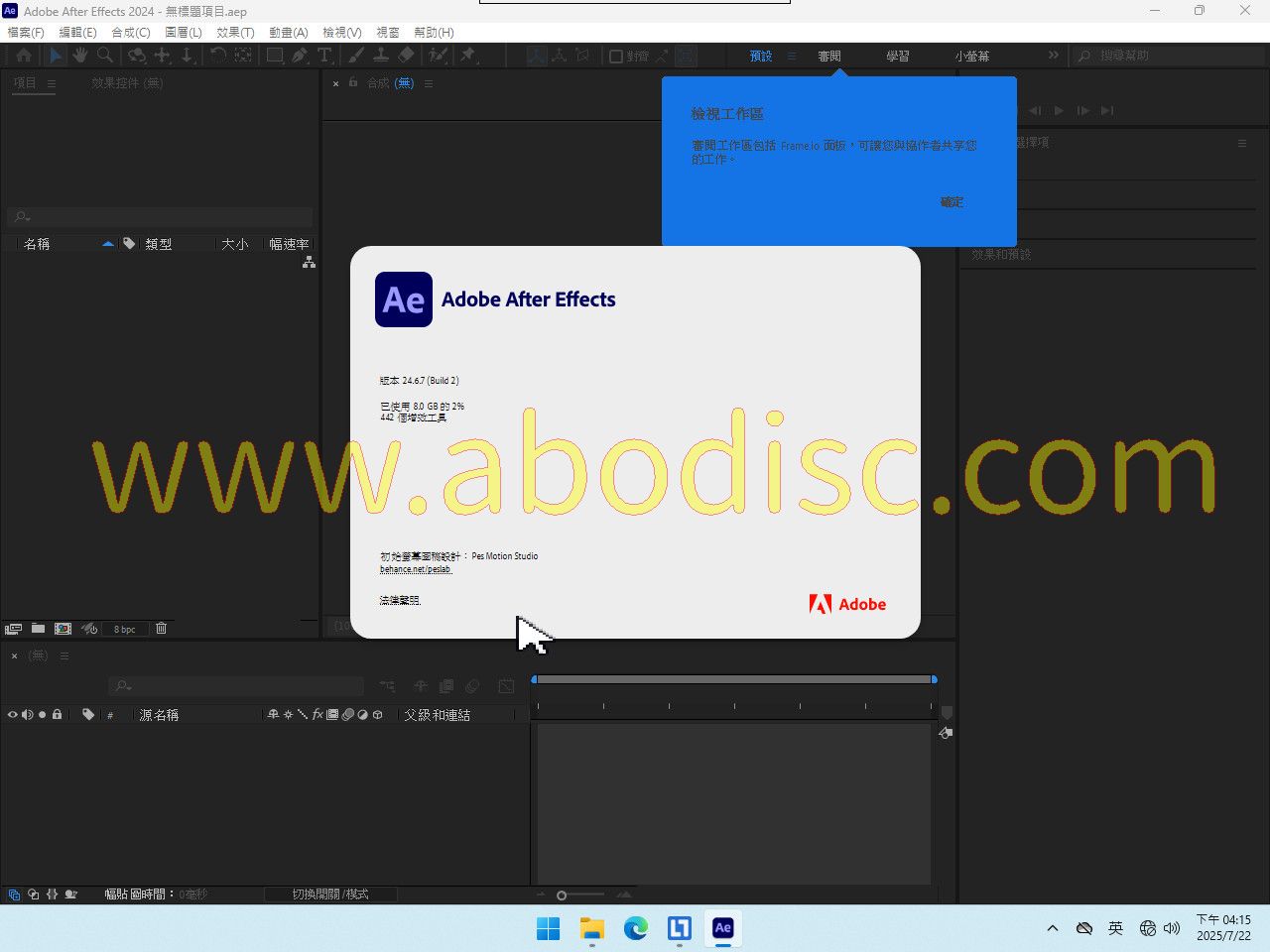Select the Brush tool

pos(356,56)
